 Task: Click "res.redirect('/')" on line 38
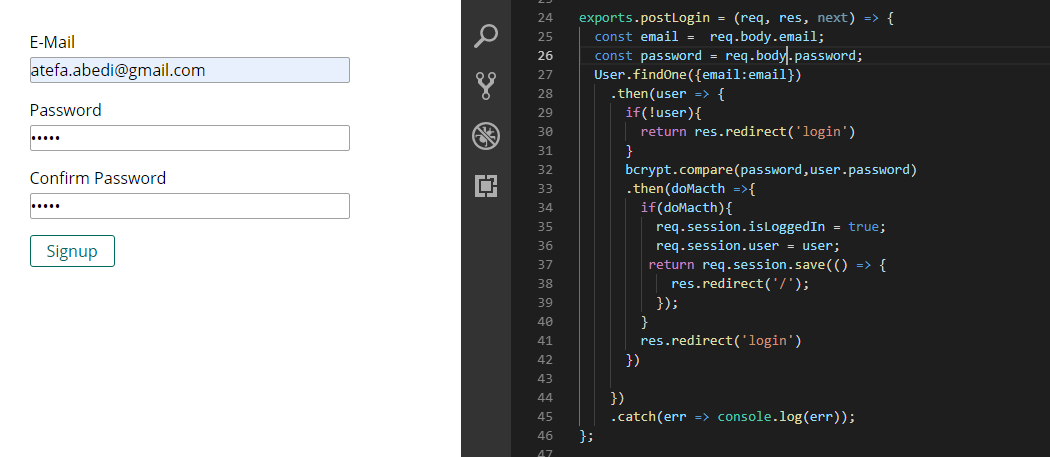click(737, 284)
